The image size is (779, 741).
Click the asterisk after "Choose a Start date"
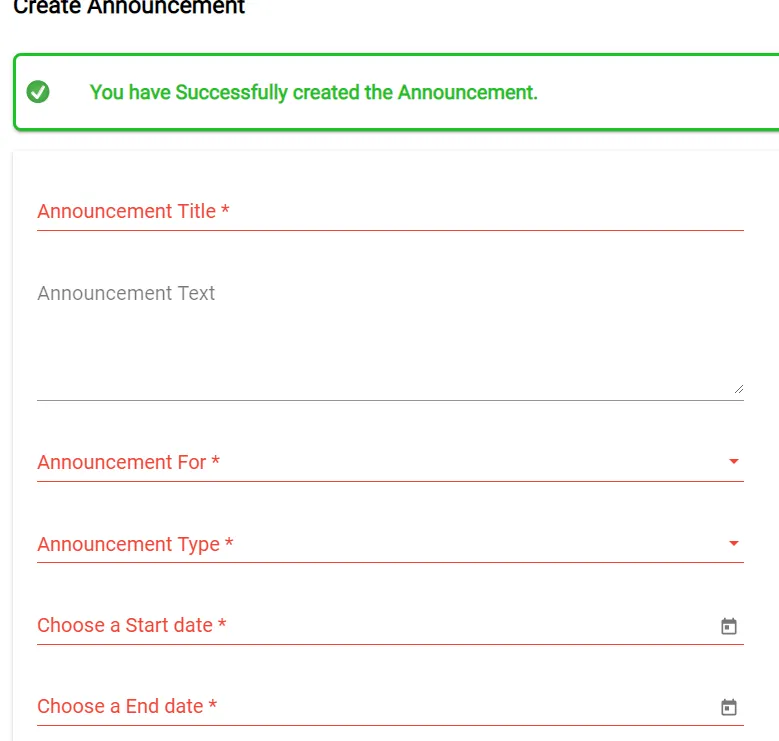click(222, 625)
